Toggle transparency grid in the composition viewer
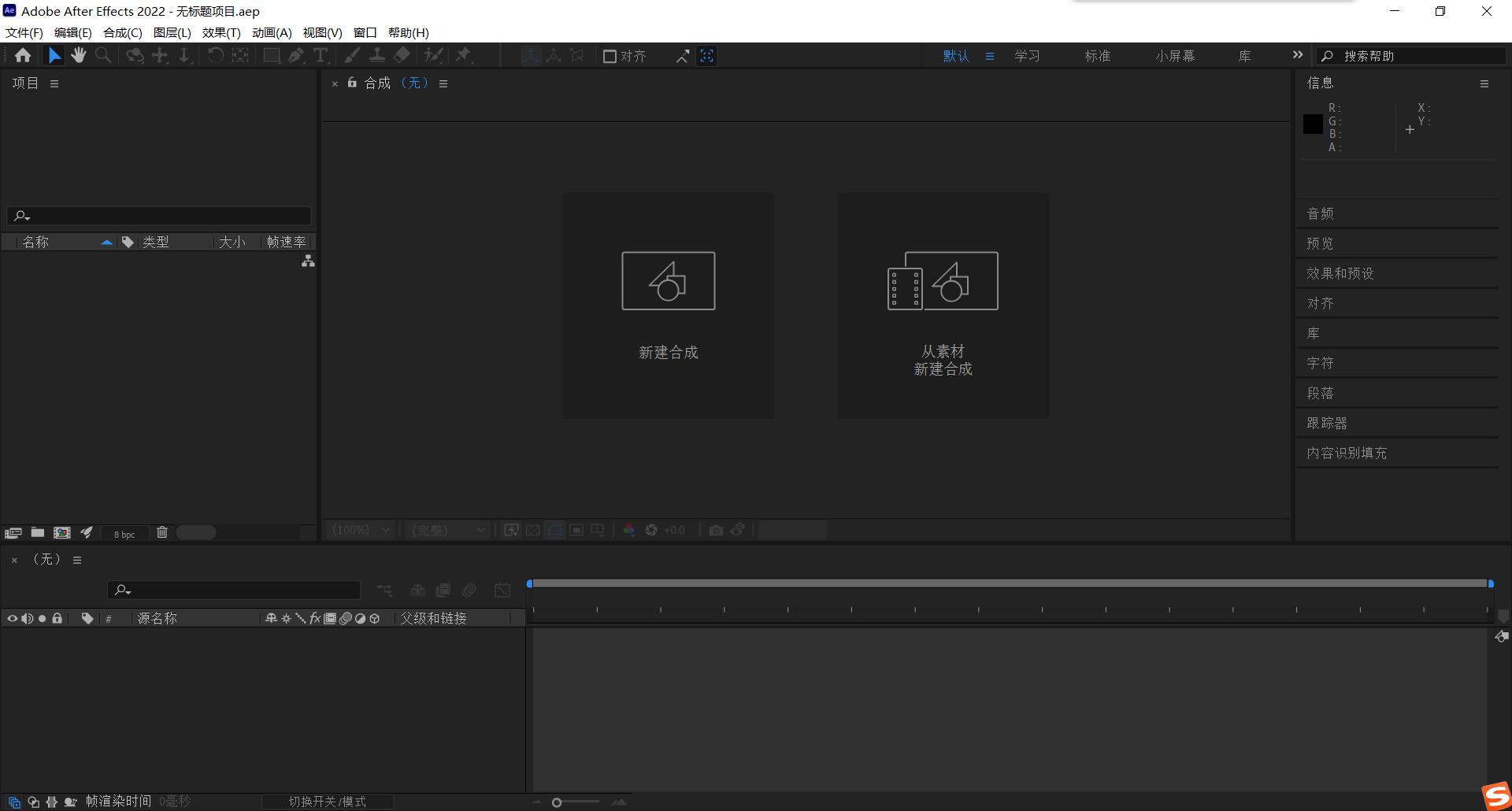 533,530
